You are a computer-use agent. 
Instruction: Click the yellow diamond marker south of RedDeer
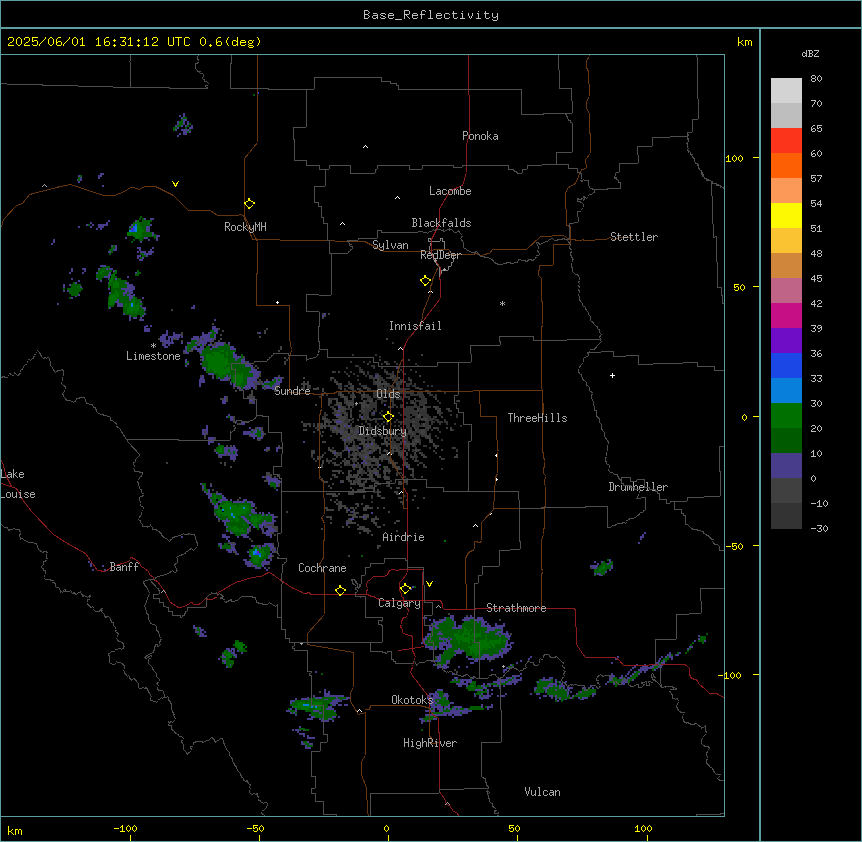[x=426, y=281]
